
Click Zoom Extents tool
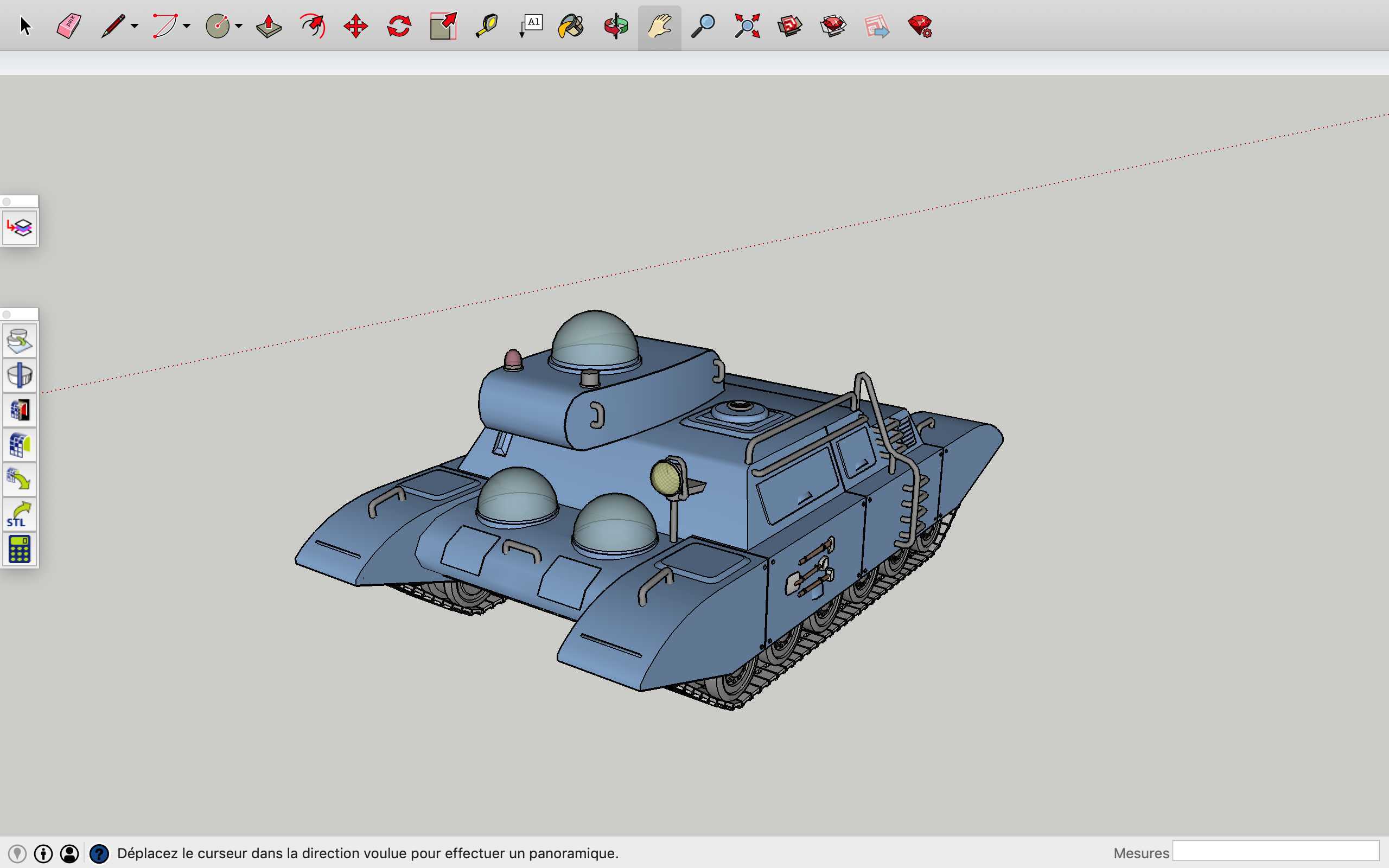tap(747, 27)
